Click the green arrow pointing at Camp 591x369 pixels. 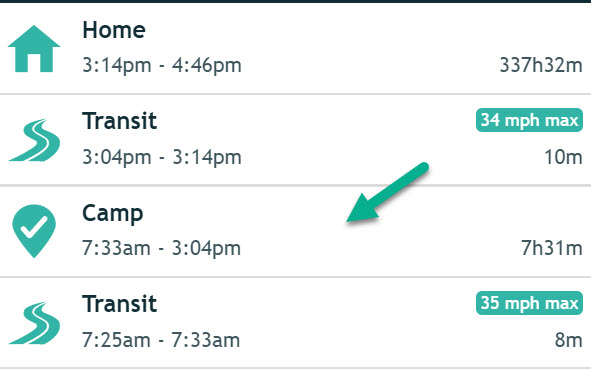click(387, 192)
